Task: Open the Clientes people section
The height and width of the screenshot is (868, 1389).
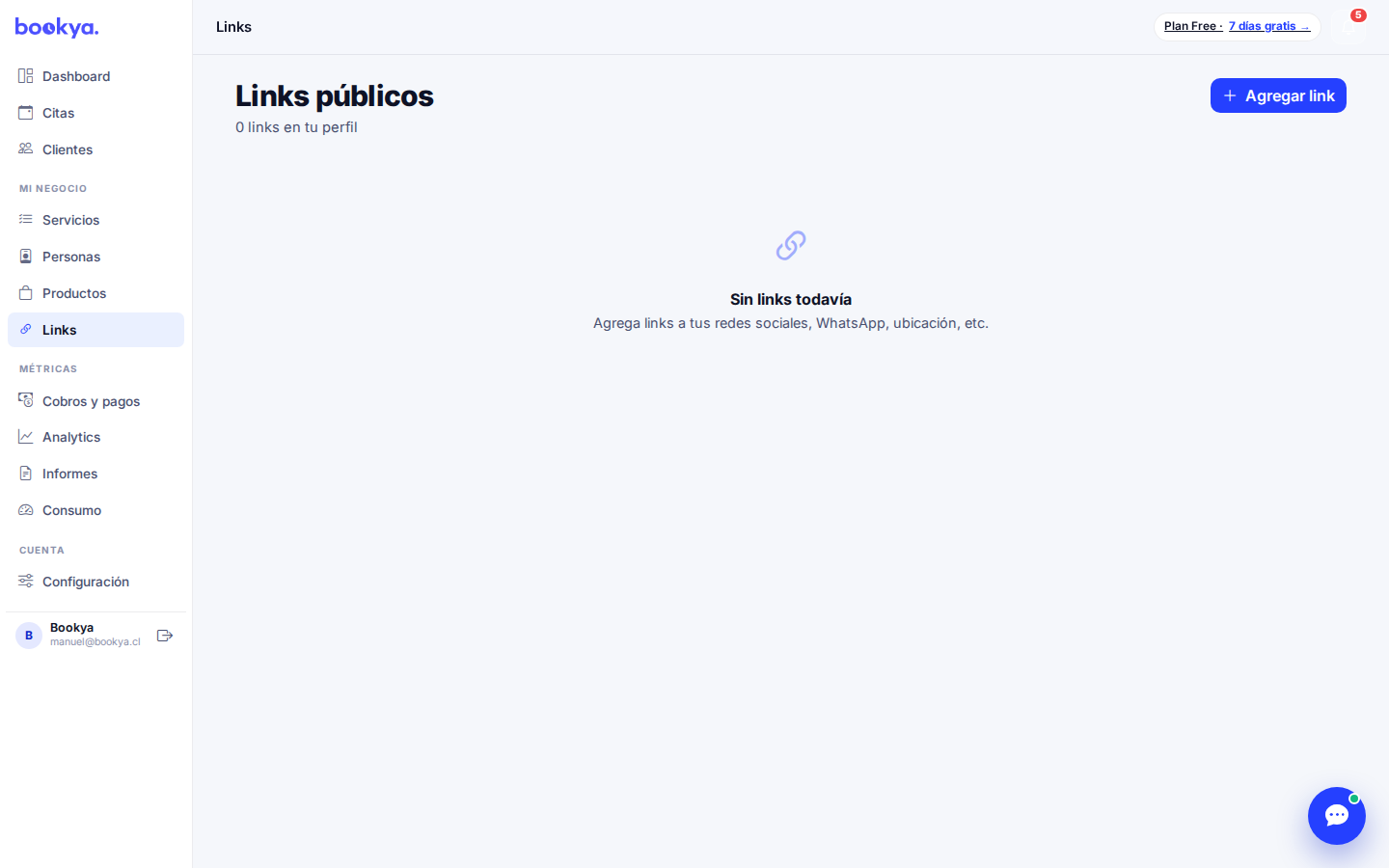Action: (95, 149)
